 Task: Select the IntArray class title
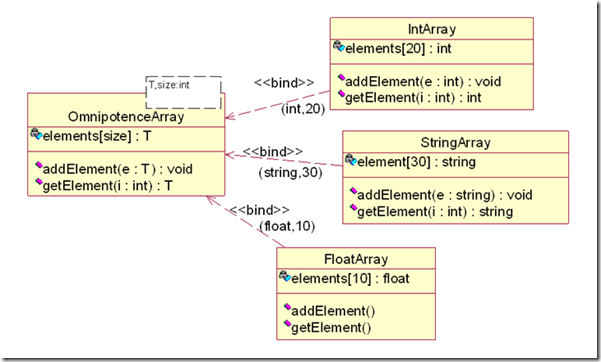tap(432, 29)
